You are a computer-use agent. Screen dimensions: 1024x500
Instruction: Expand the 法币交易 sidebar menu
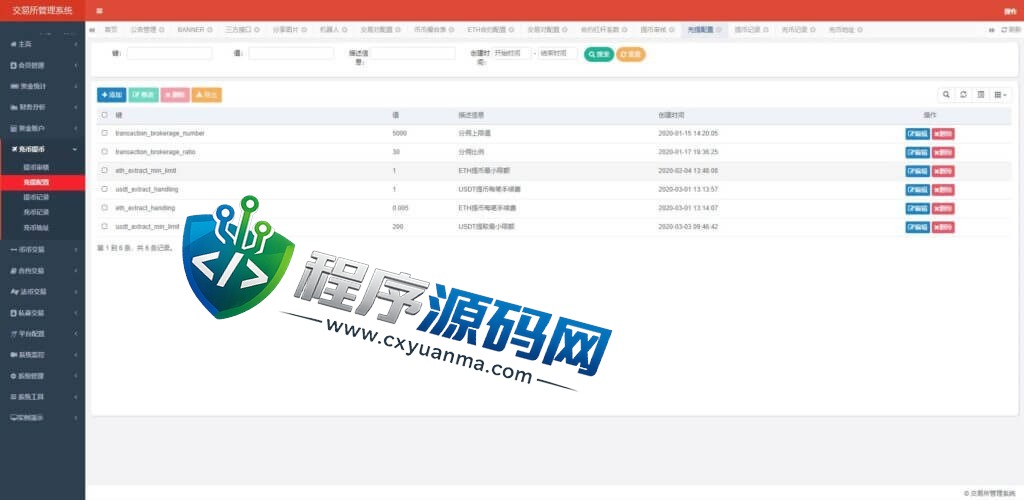(x=42, y=292)
